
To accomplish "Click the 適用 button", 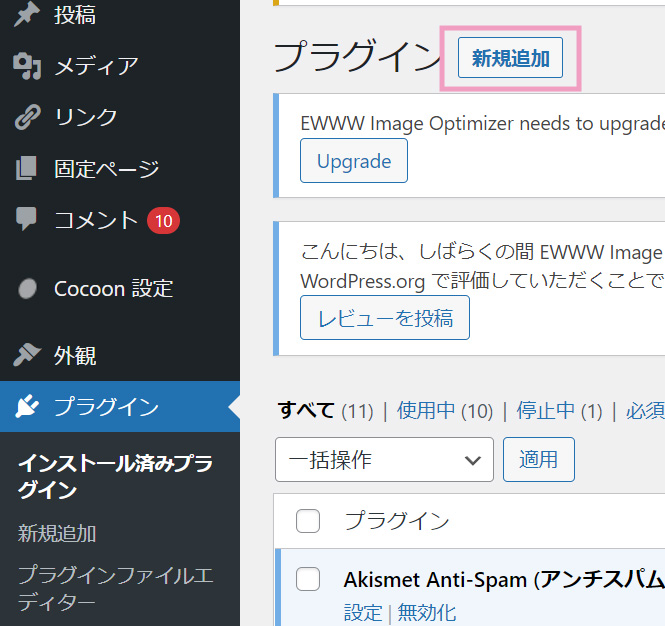I will 539,459.
